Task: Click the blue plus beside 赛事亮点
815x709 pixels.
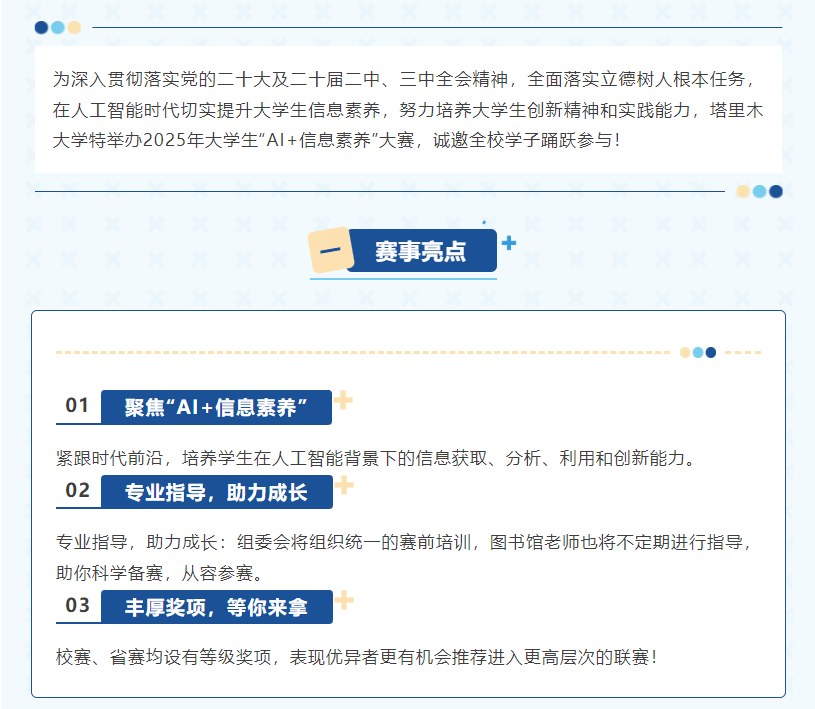Action: click(x=508, y=243)
